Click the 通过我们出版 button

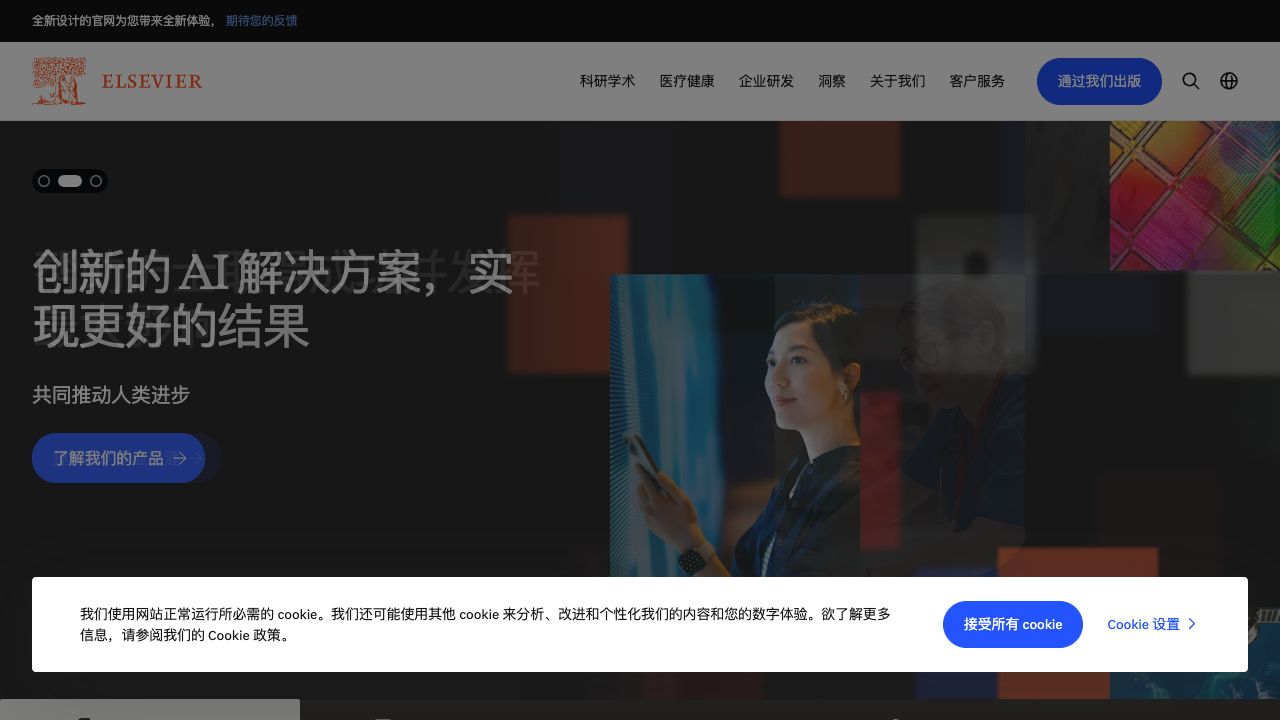pyautogui.click(x=1099, y=81)
